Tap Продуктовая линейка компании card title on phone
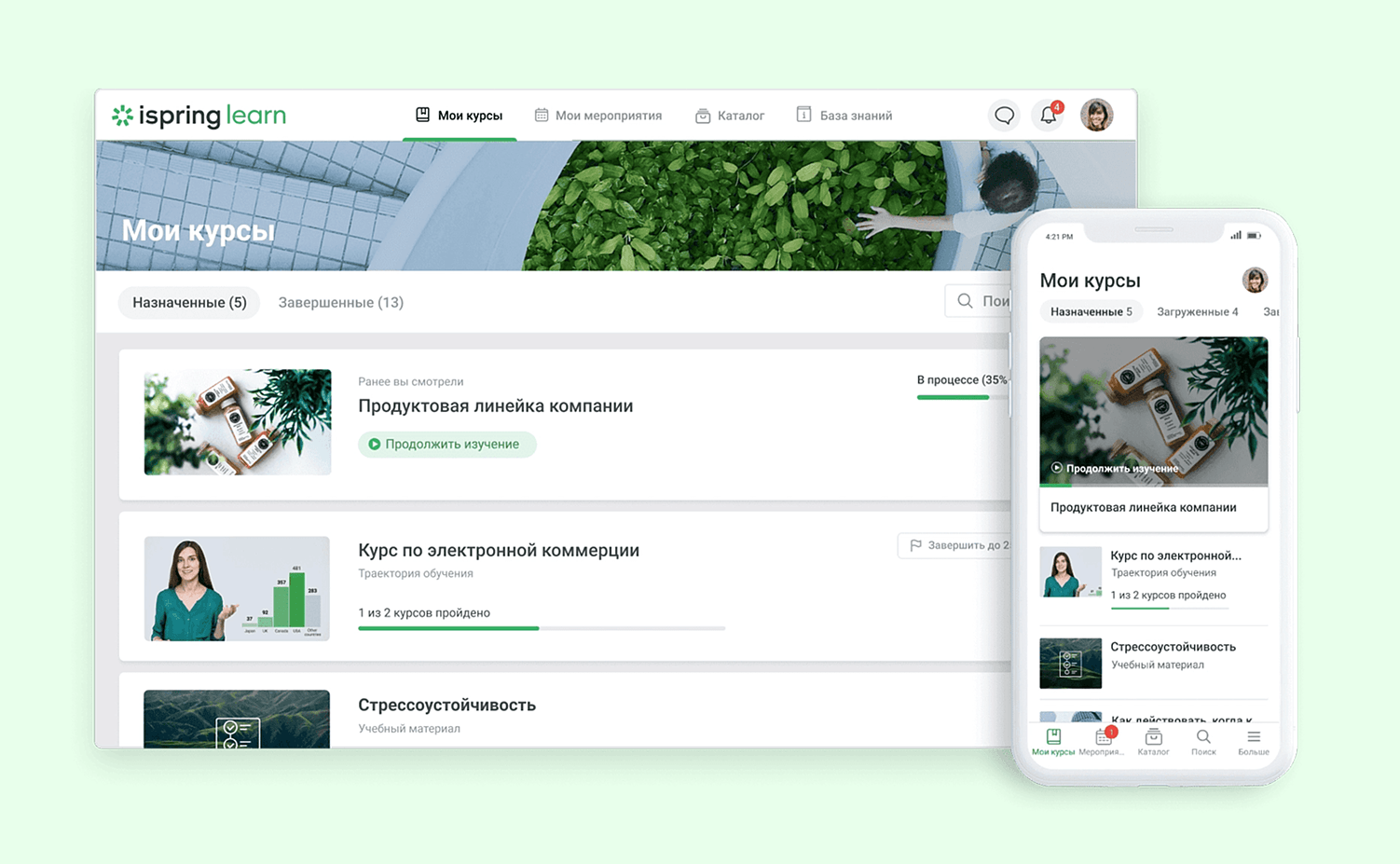The height and width of the screenshot is (864, 1400). (1144, 507)
